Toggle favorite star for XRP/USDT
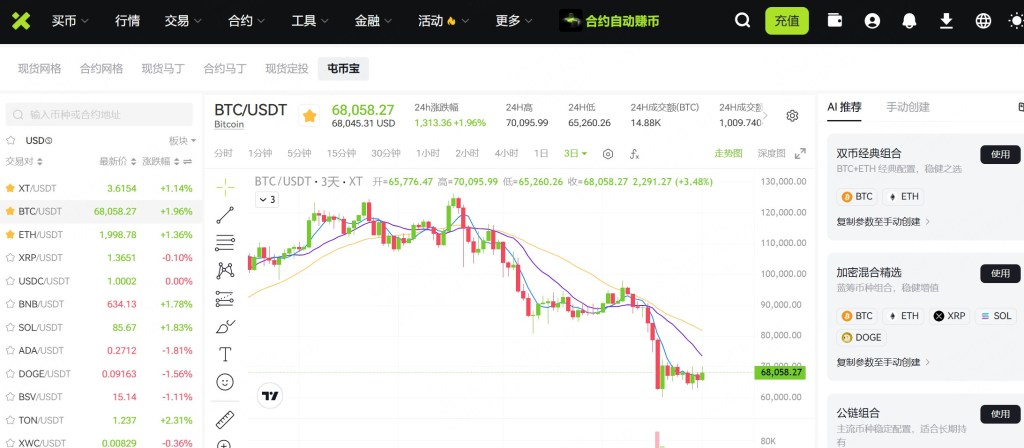Viewport: 1024px width, 448px height. pos(10,257)
